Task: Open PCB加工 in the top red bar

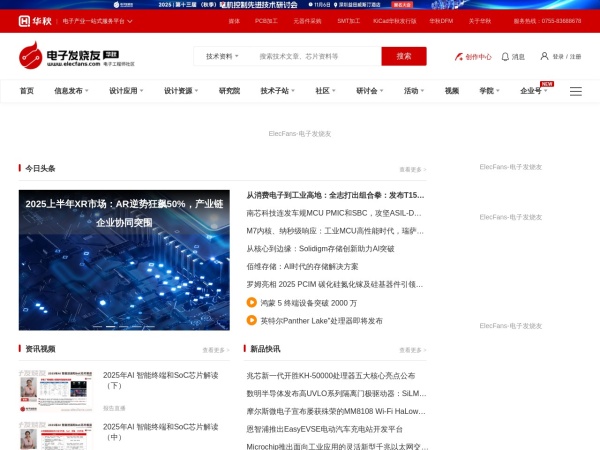Action: point(266,21)
